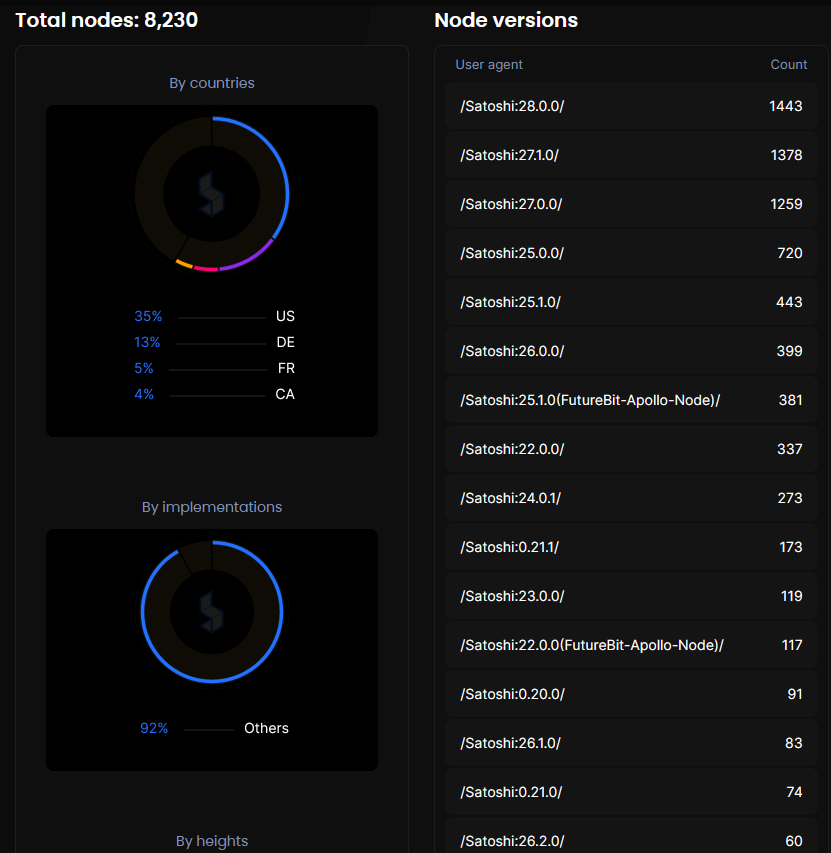The height and width of the screenshot is (853, 831).
Task: Click the By heights chart title
Action: coord(212,841)
